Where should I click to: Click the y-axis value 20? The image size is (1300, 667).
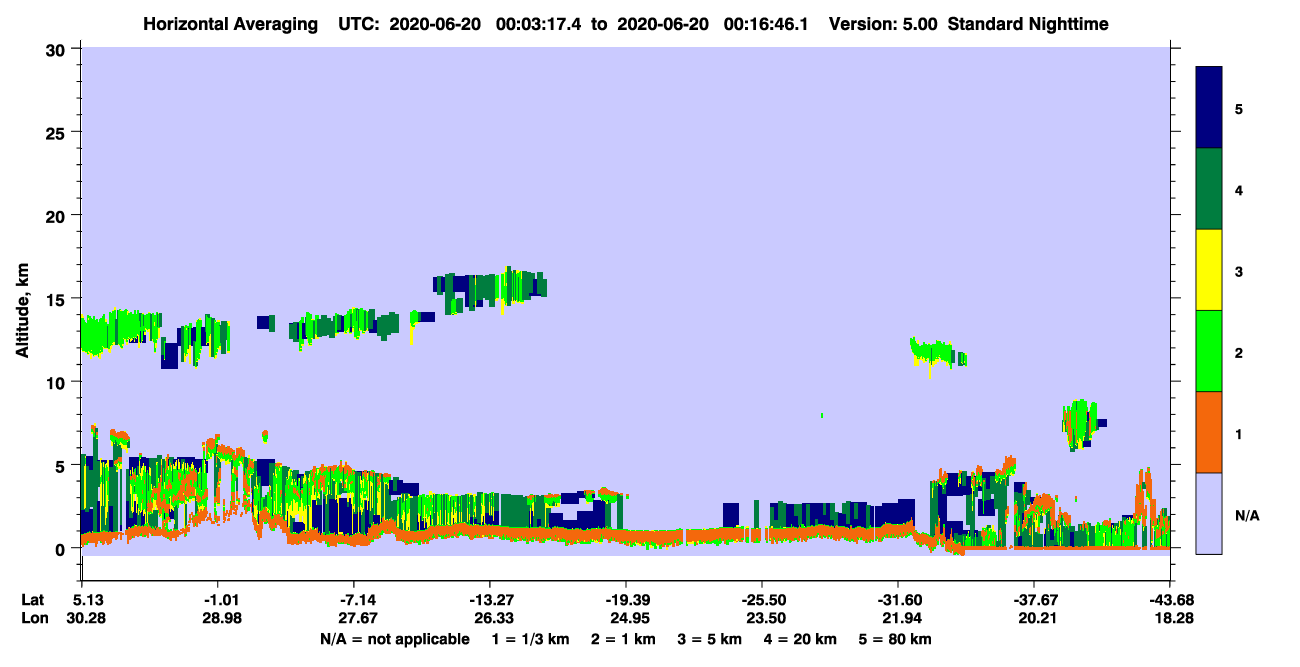tap(57, 215)
